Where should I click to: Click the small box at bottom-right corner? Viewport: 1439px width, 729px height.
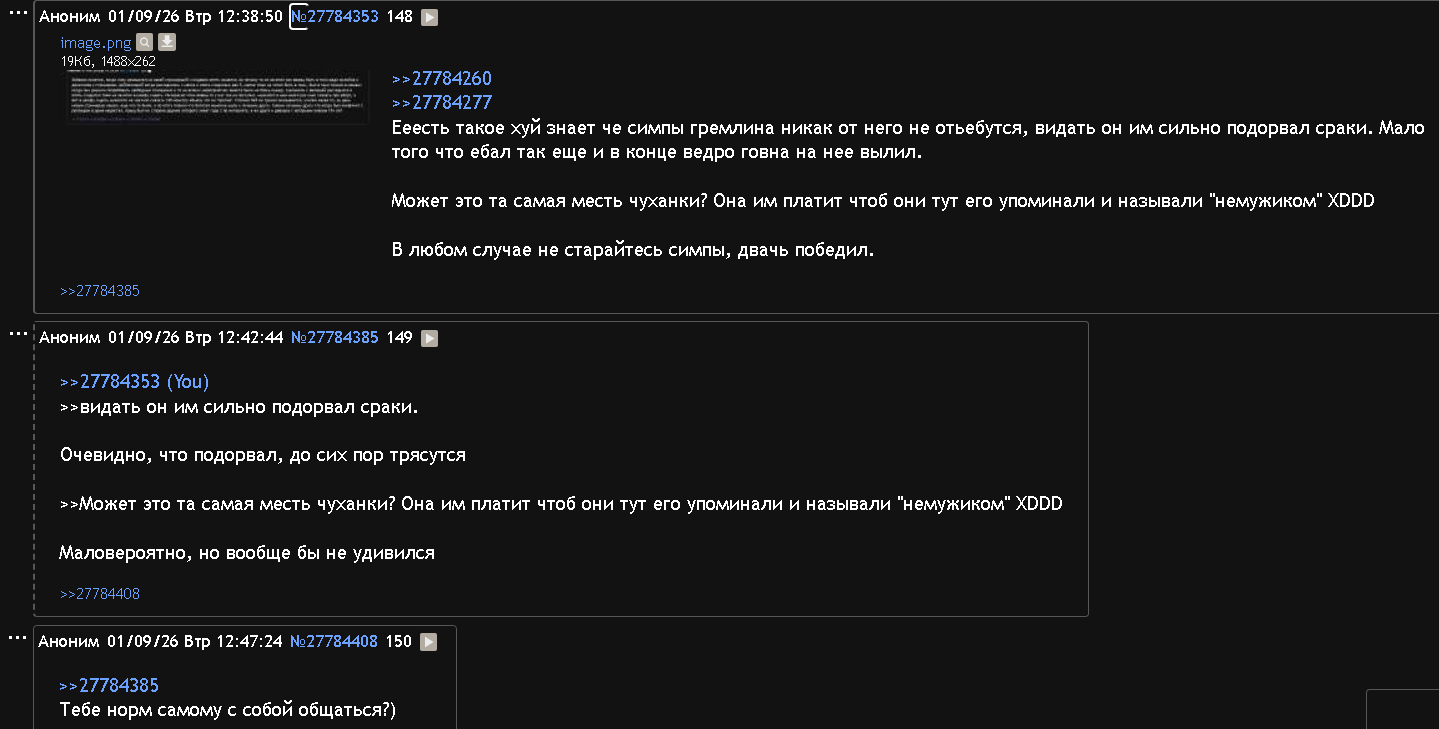1402,709
